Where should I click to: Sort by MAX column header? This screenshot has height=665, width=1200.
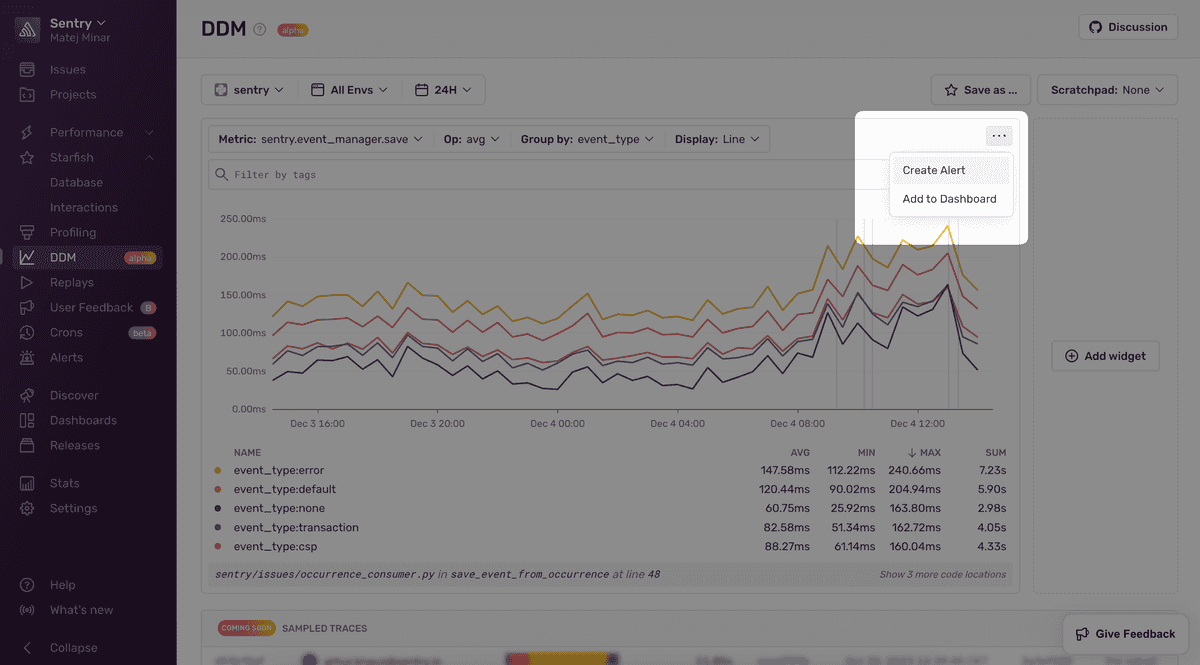[x=924, y=453]
